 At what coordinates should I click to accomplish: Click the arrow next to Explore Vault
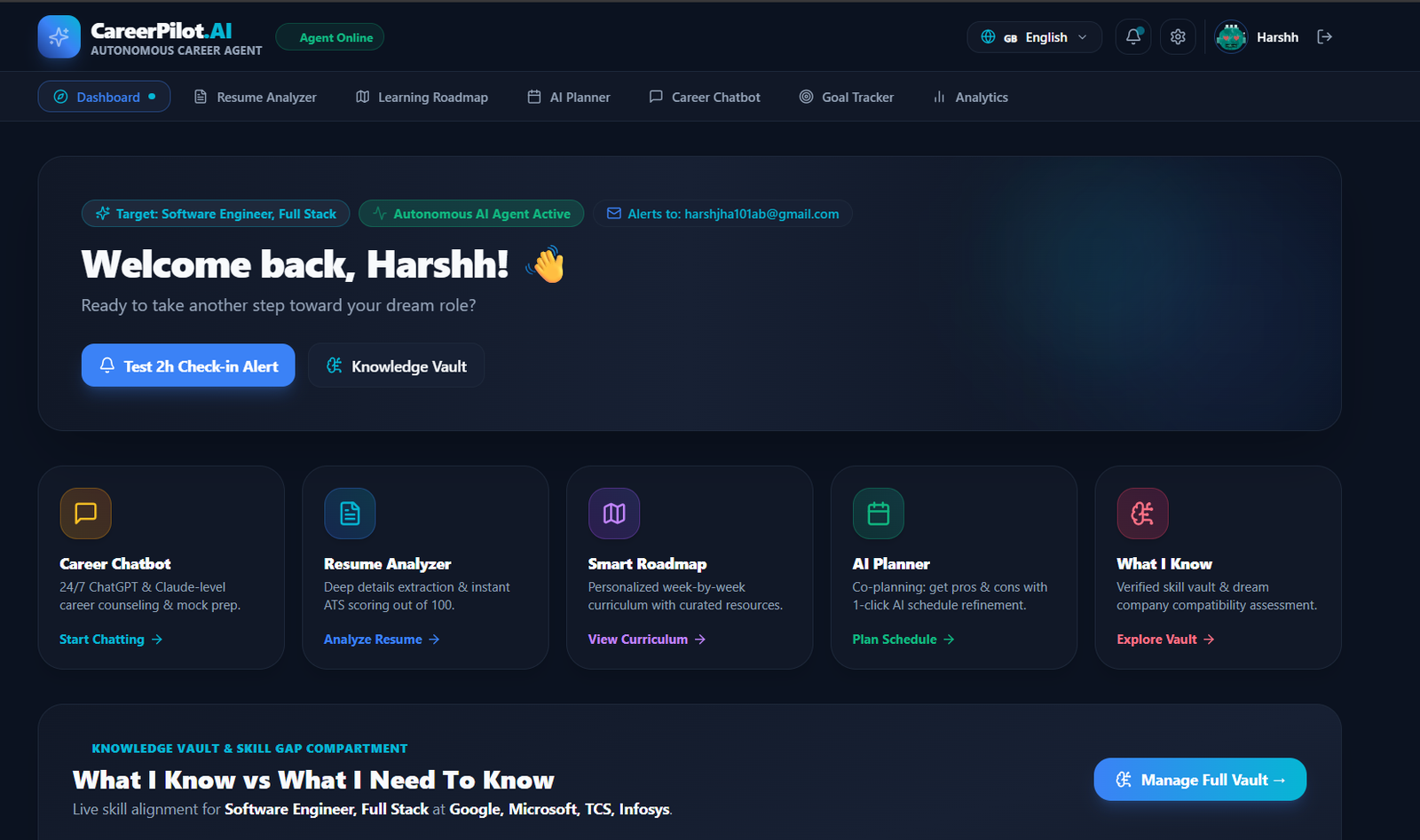click(1209, 640)
